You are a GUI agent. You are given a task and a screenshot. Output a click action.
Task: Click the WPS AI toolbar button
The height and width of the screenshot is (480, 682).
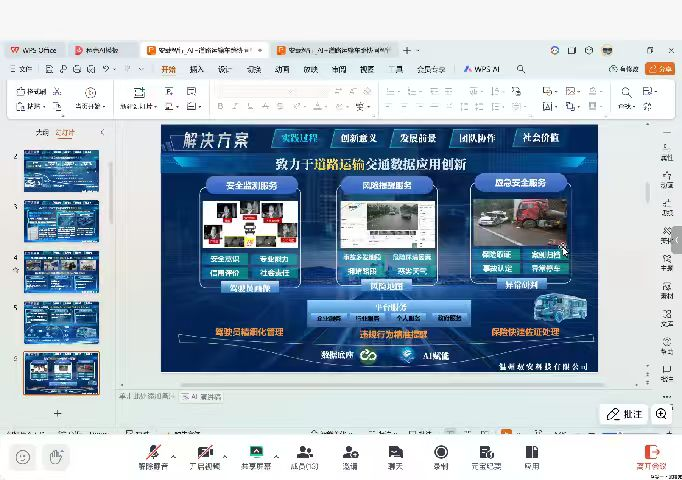click(481, 69)
